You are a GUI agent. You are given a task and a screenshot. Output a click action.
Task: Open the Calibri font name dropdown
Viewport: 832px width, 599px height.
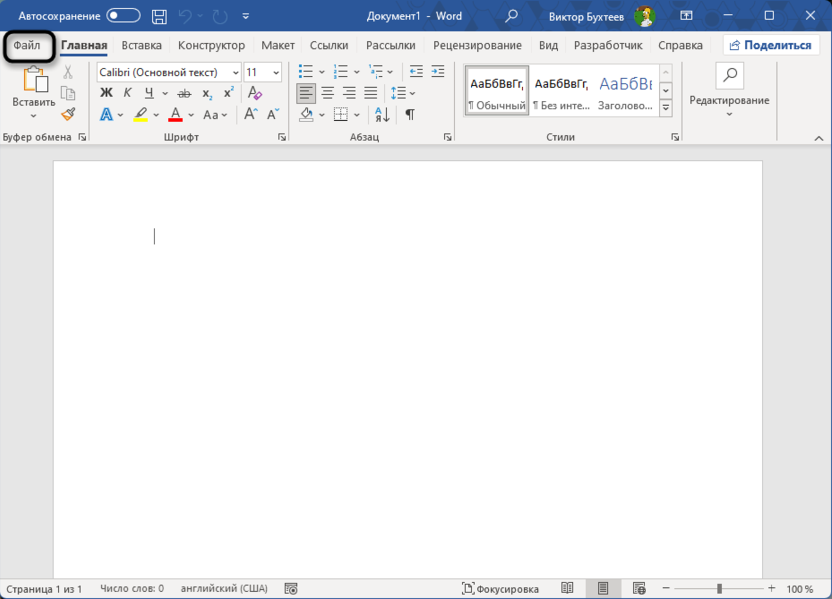click(x=168, y=72)
